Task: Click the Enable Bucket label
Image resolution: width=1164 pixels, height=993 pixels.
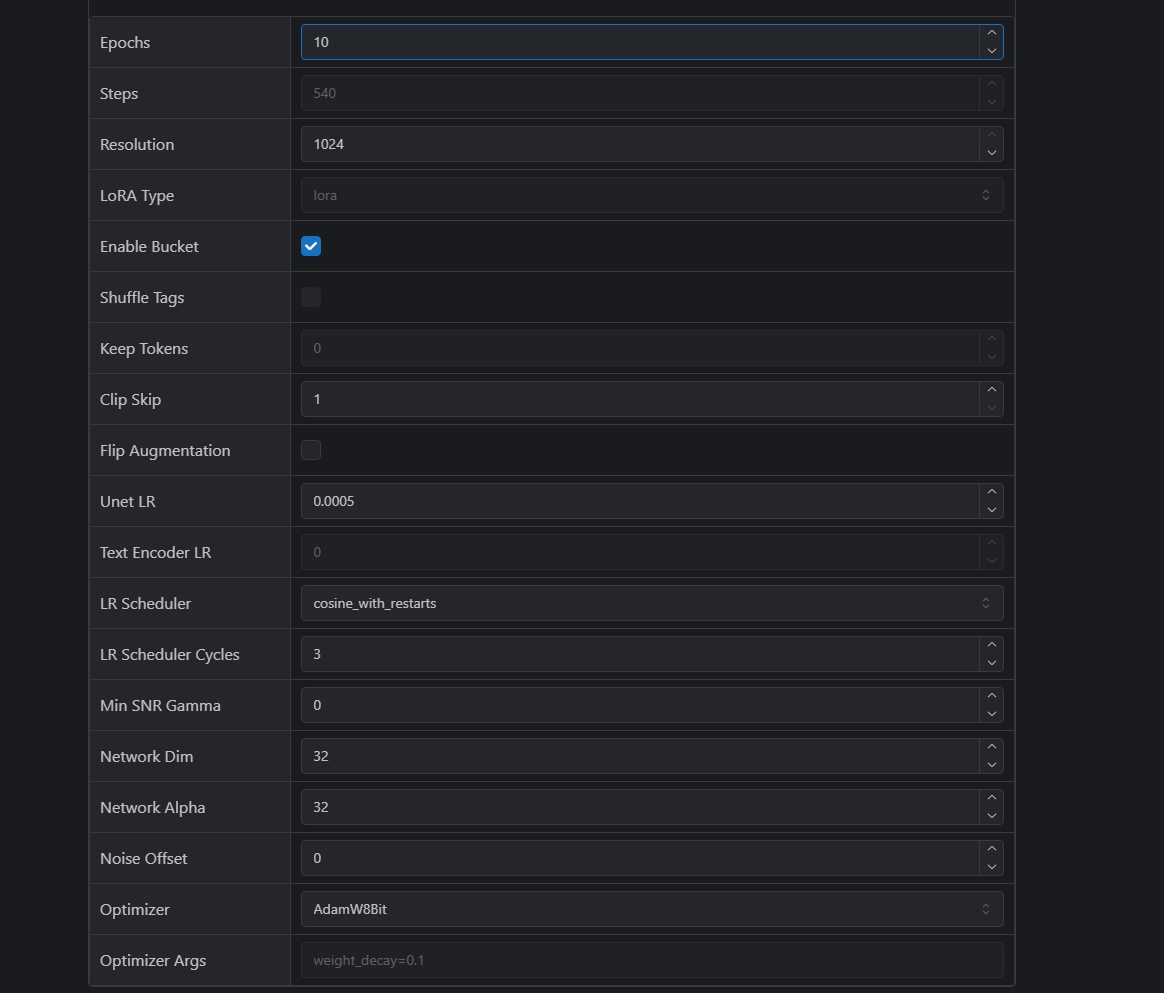Action: pyautogui.click(x=149, y=246)
